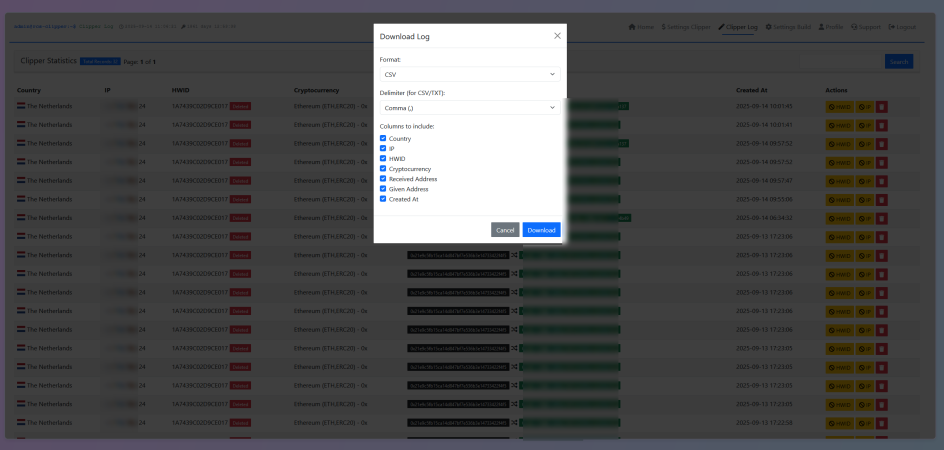The height and width of the screenshot is (450, 944).
Task: Click trash icon for row 2025-09-14 09:57:47
Action: pyautogui.click(x=881, y=181)
